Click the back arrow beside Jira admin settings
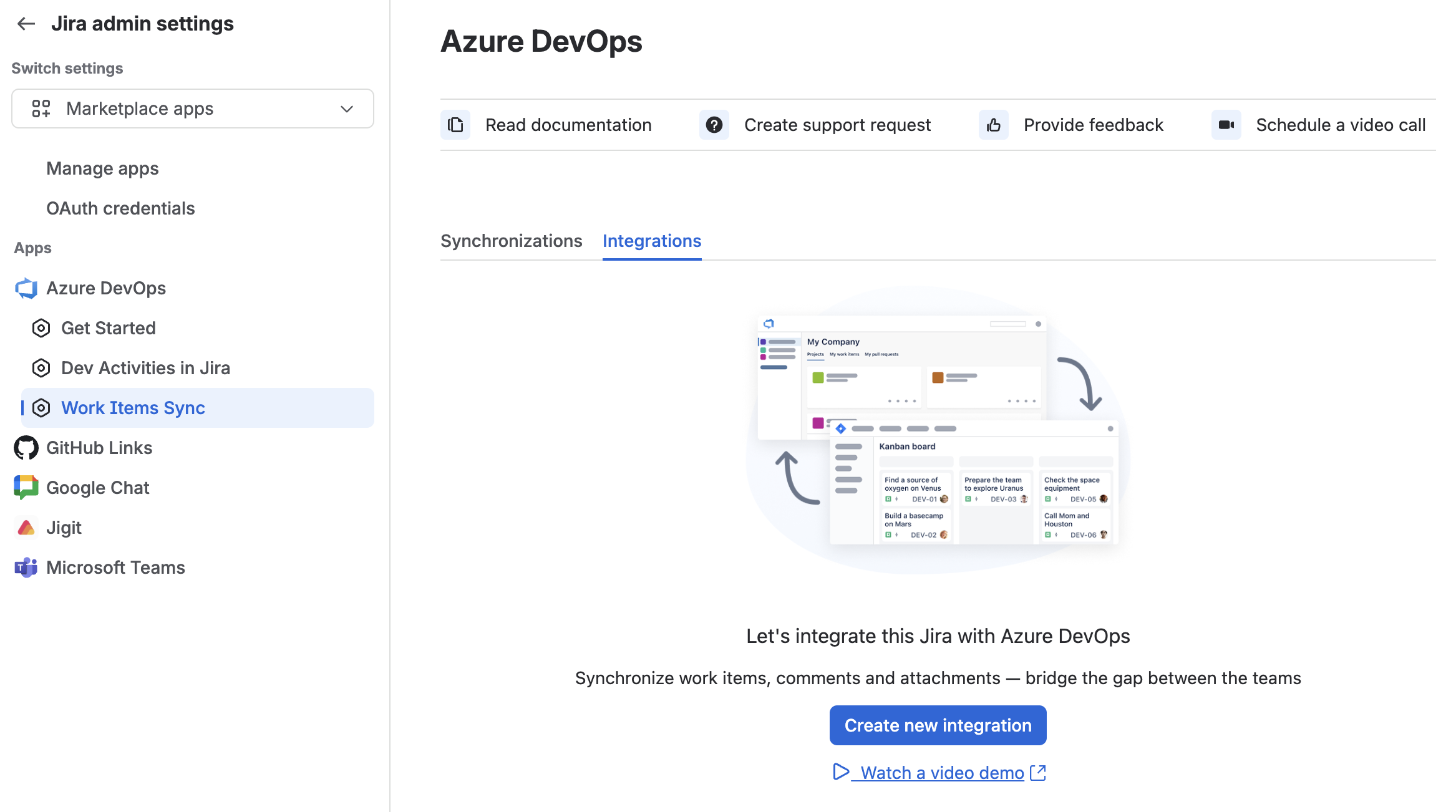The width and height of the screenshot is (1456, 812). pos(26,24)
